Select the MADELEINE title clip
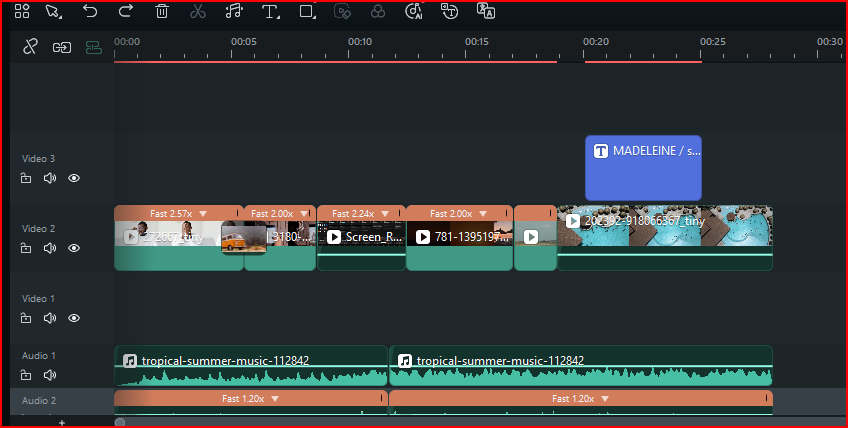The image size is (848, 428). [x=643, y=168]
